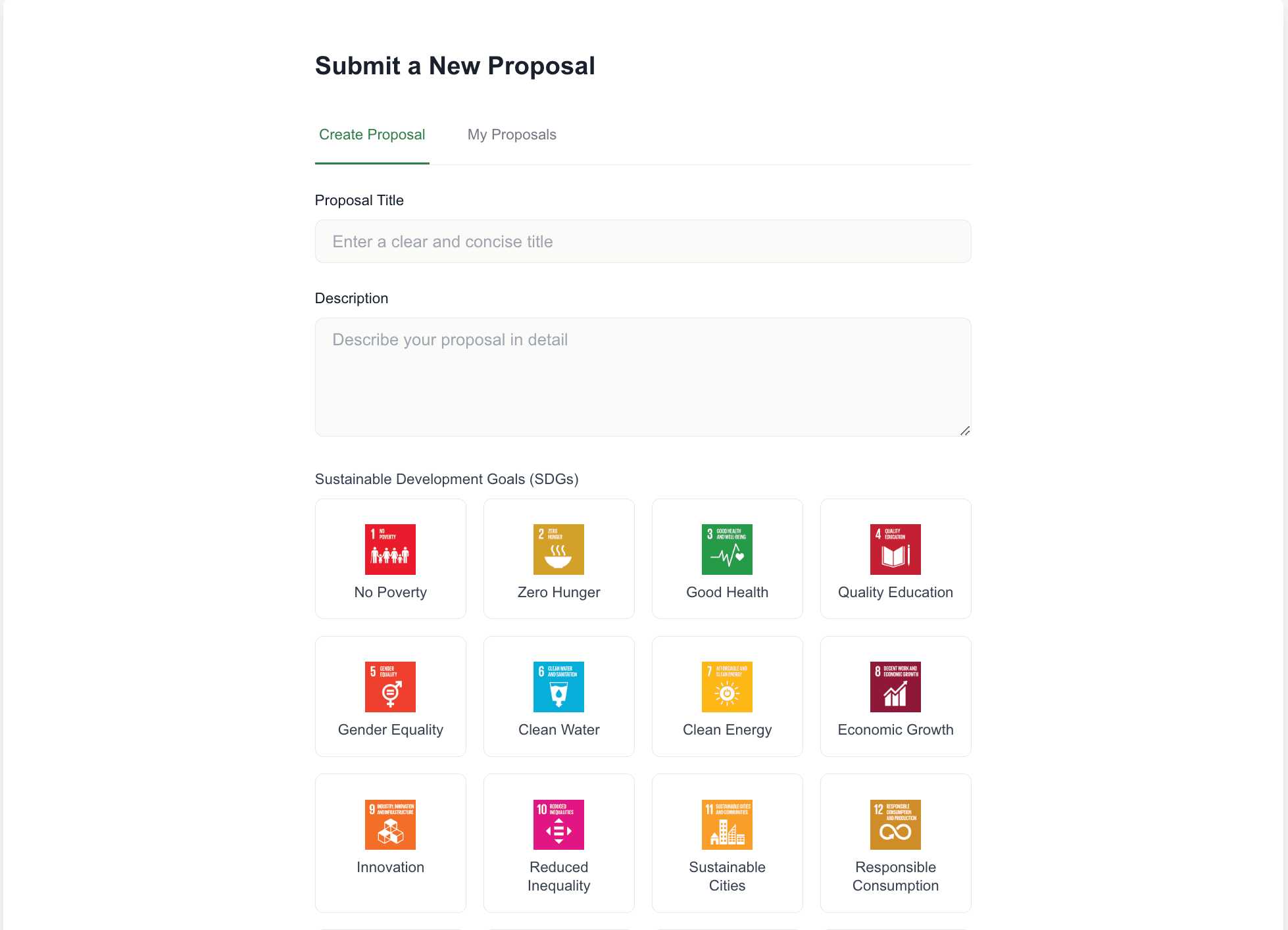Viewport: 1288px width, 930px height.
Task: Pick the Reduced Inequality SDG icon
Action: pos(558,825)
